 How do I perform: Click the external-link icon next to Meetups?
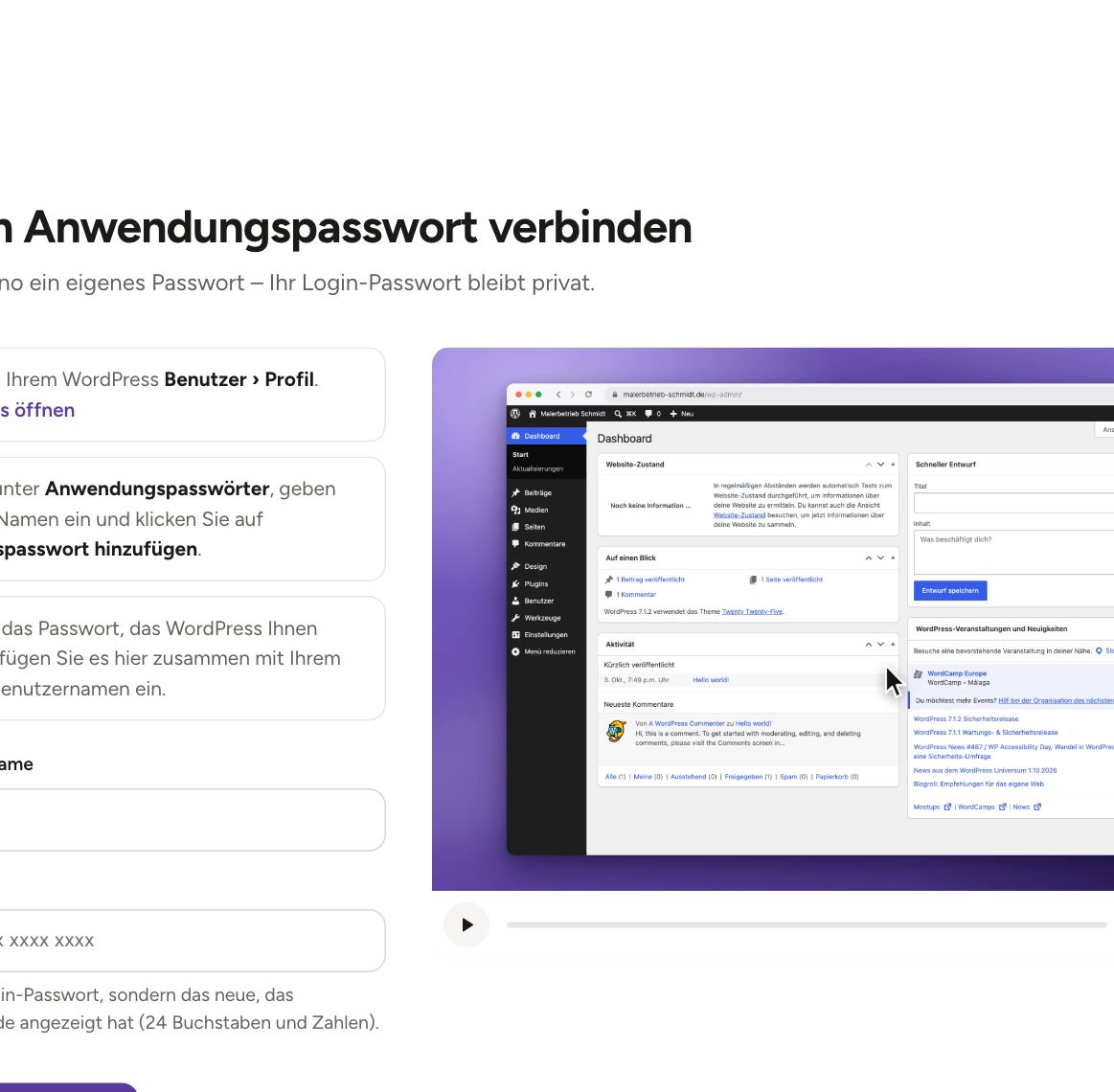click(947, 808)
